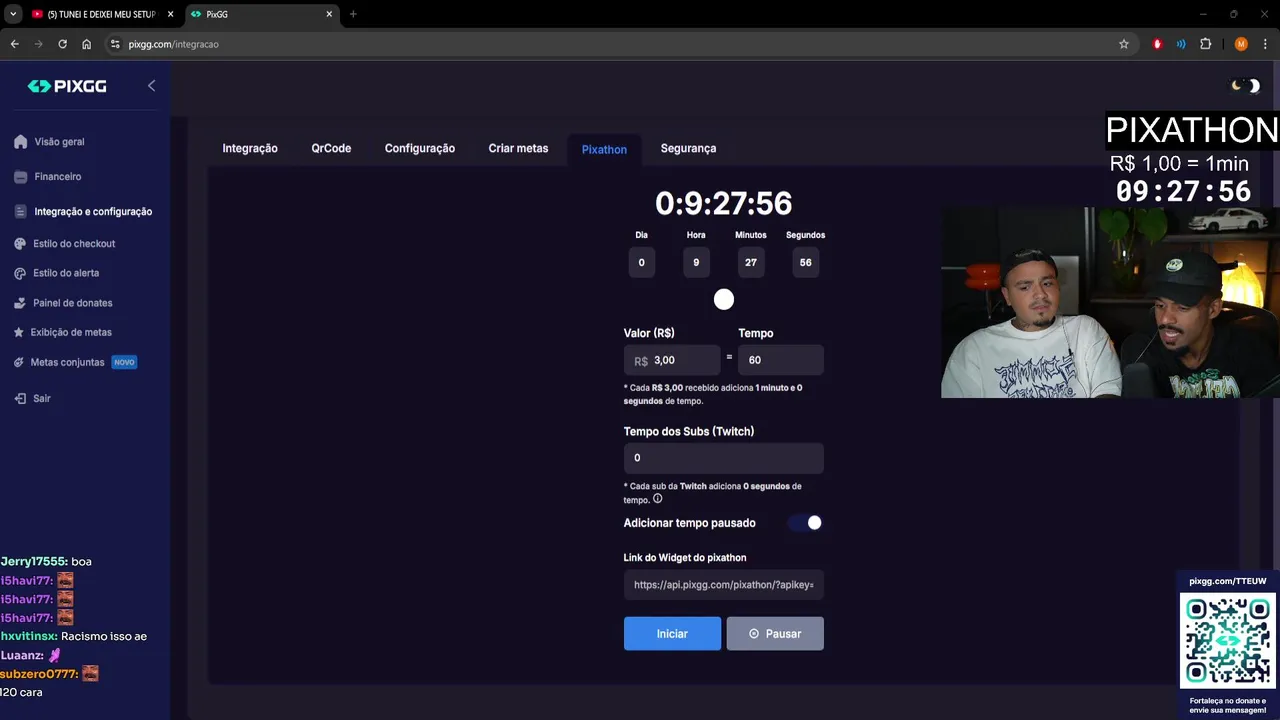Open a new browser tab
Screen dimensions: 1280x720
pos(353,14)
